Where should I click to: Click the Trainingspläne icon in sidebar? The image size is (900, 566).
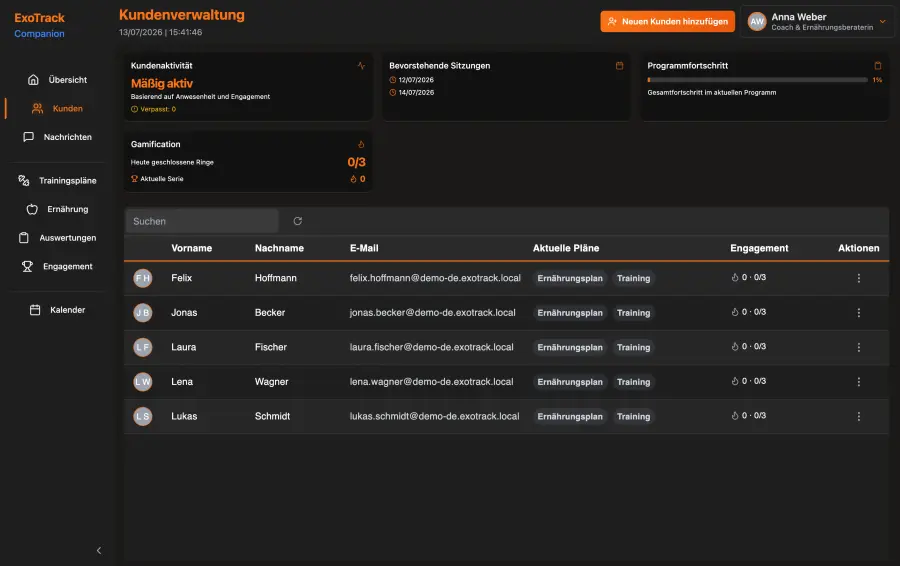pos(24,181)
